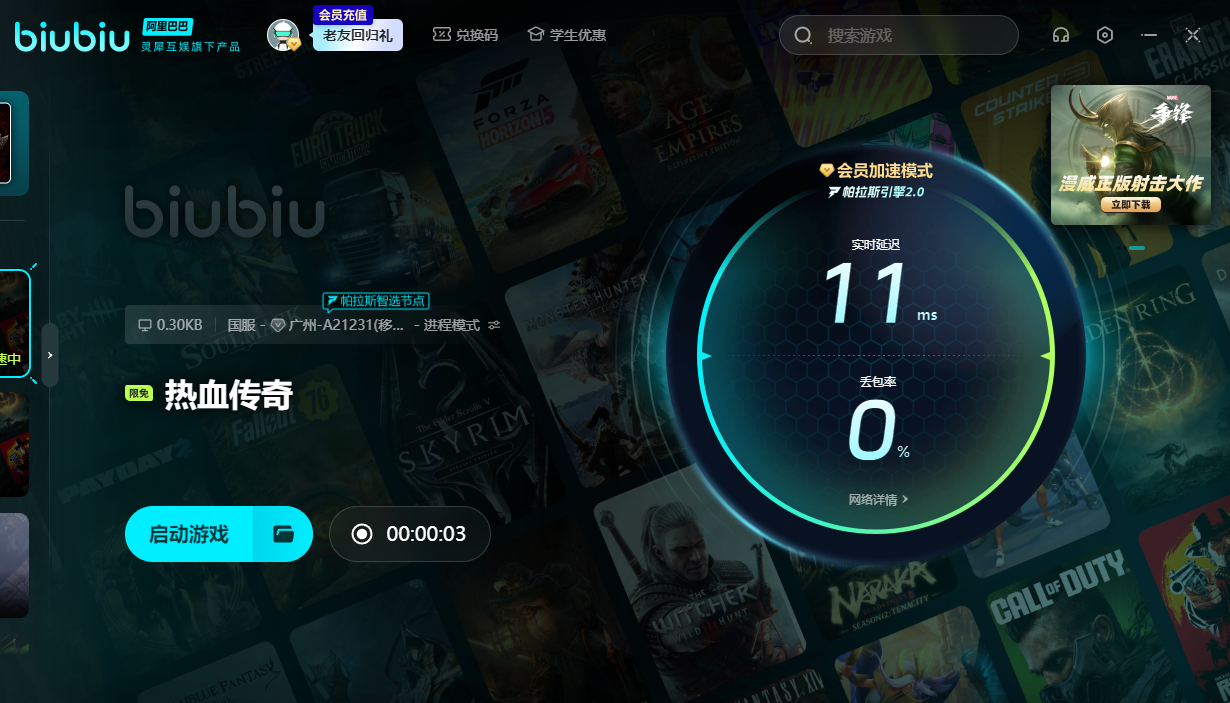The height and width of the screenshot is (703, 1230).
Task: Open customer support via the headphone icon
Action: click(1061, 35)
